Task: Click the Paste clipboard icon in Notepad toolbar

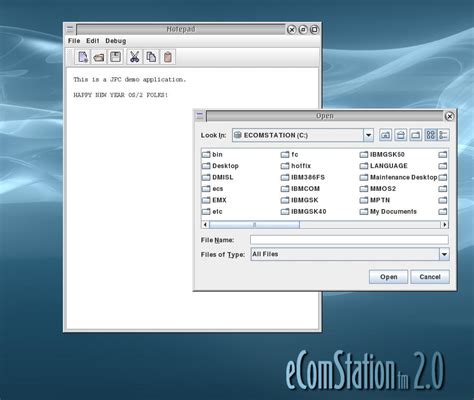Action: [168, 57]
